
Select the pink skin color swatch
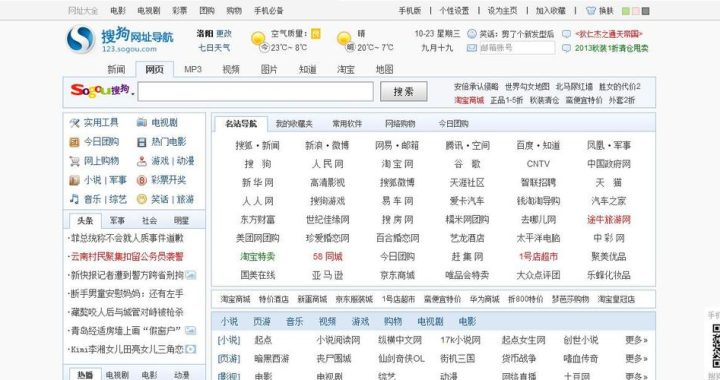click(x=636, y=11)
